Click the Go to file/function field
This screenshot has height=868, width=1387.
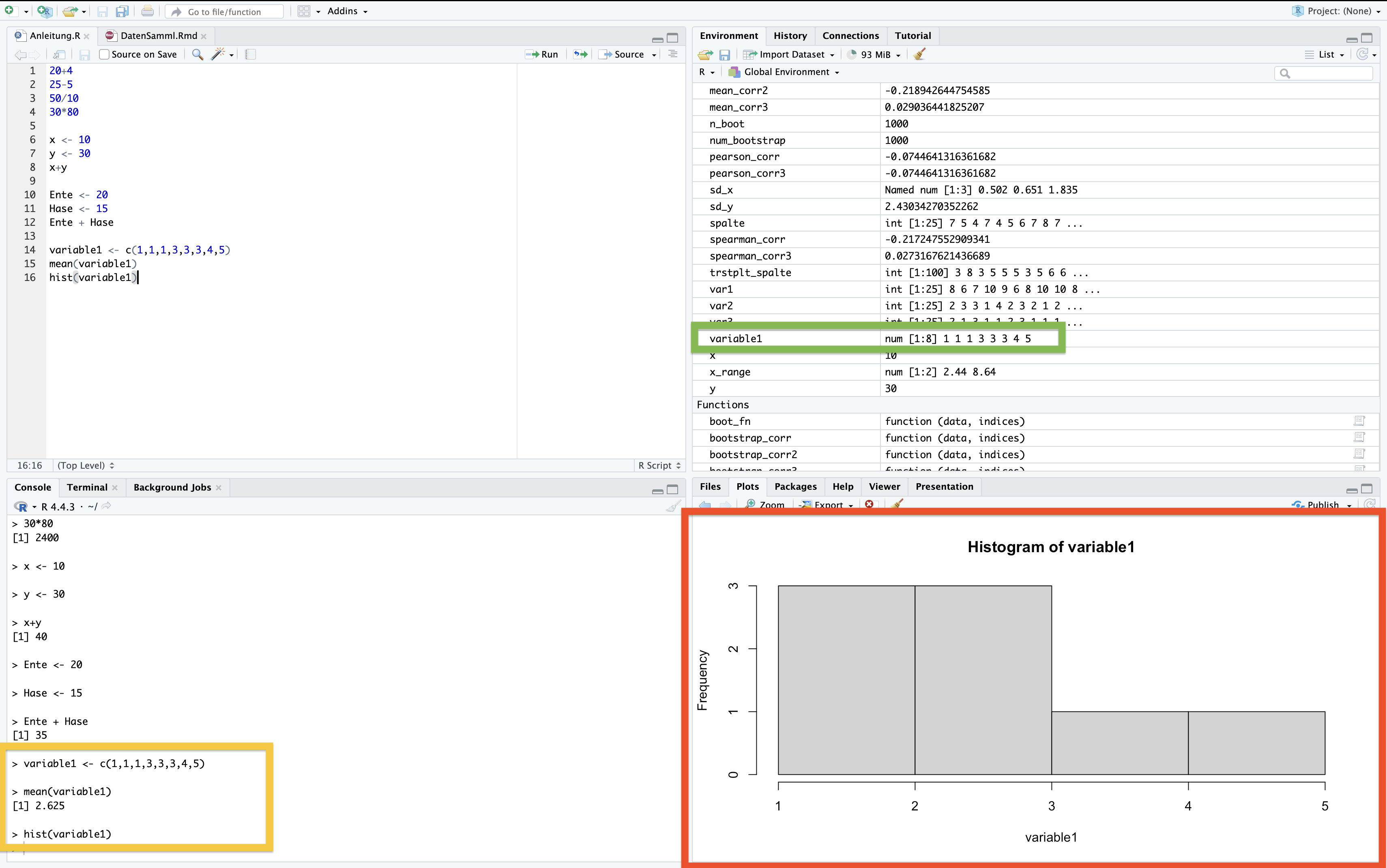click(224, 11)
